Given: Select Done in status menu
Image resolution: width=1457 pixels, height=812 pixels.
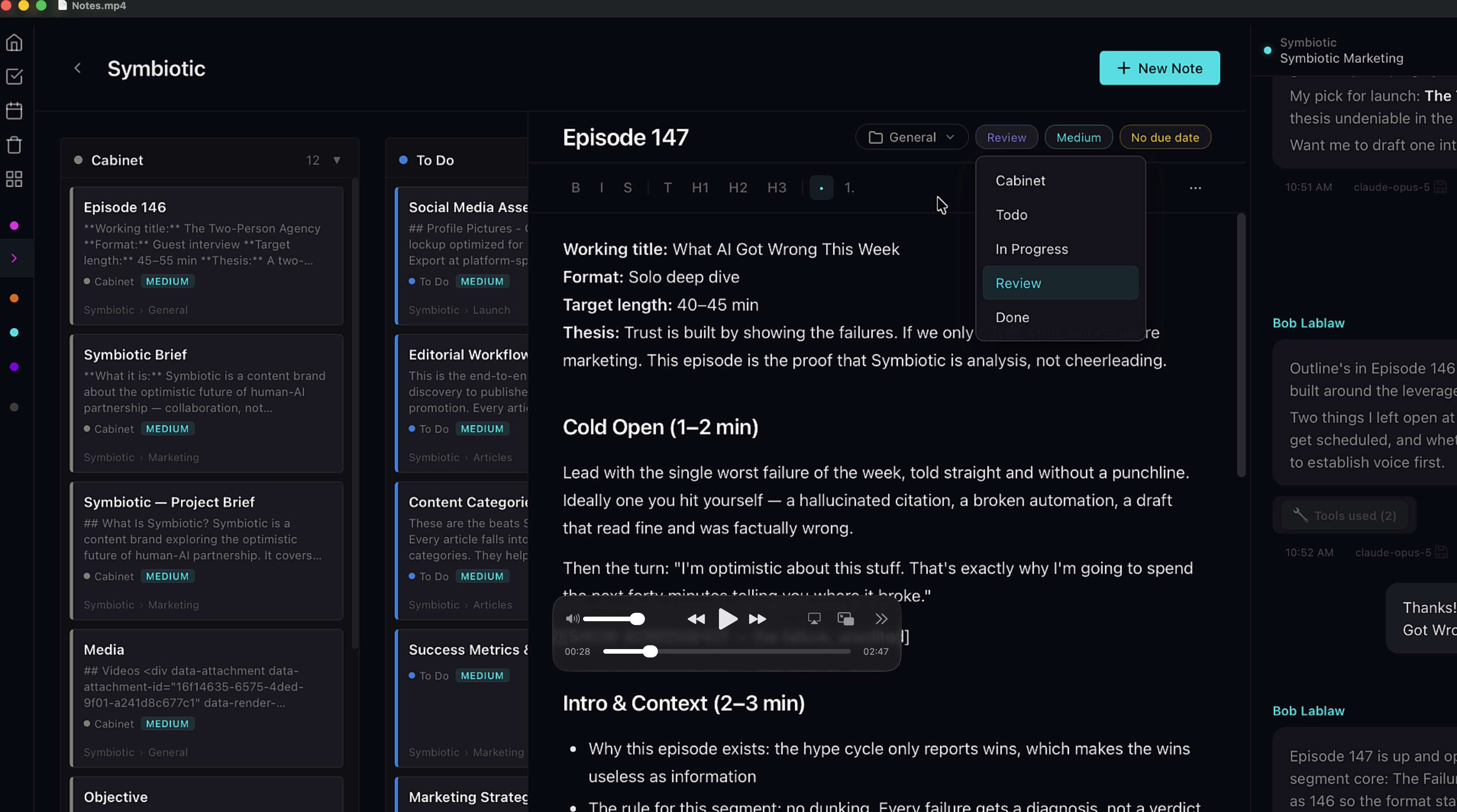Looking at the screenshot, I should tap(1061, 317).
